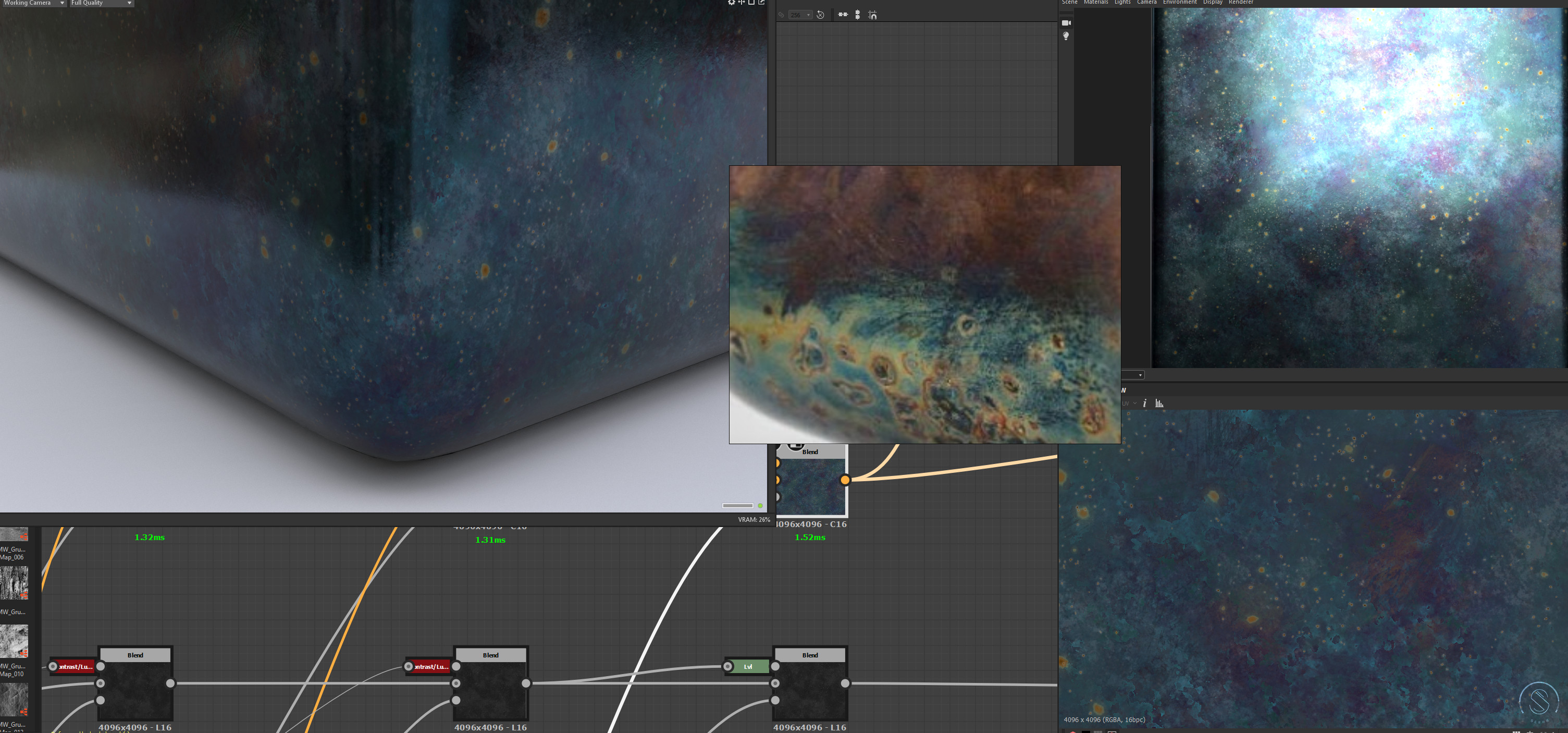1568x733 pixels.
Task: Click the circular-arrow clock icon next to 256
Action: pyautogui.click(x=821, y=15)
